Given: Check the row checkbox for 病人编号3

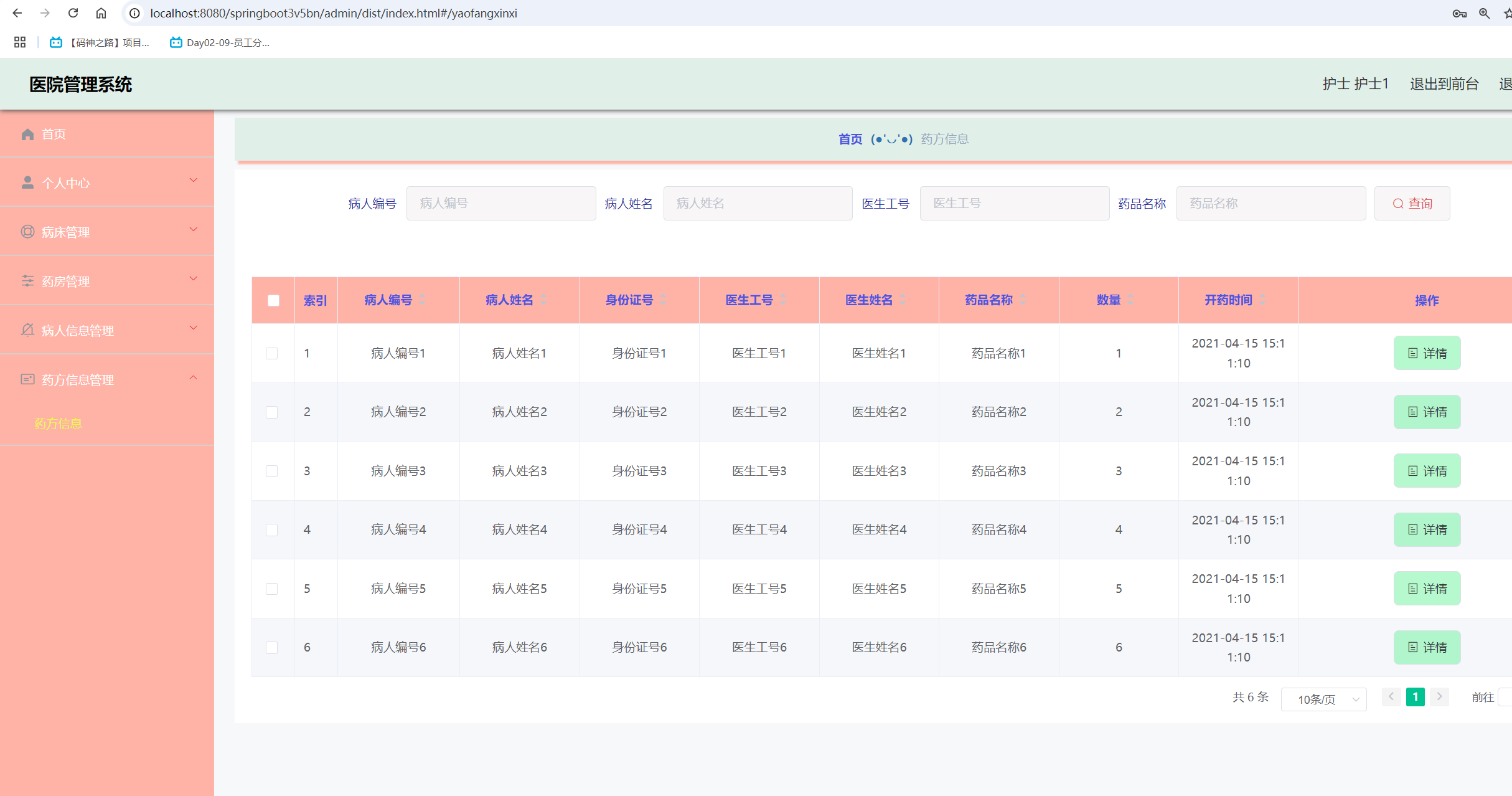Looking at the screenshot, I should point(271,471).
